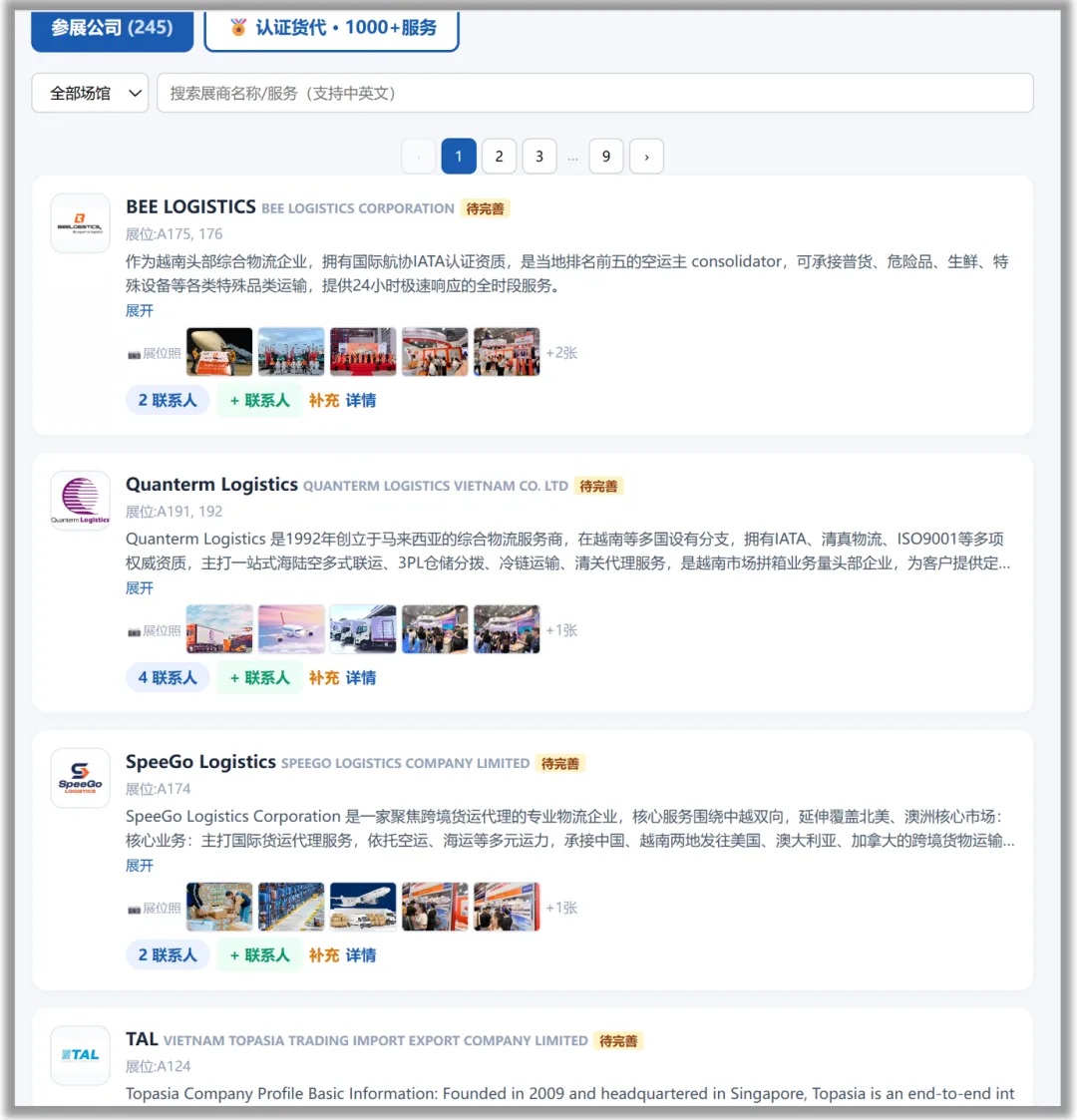1077x1120 pixels.
Task: Open BEE LOGISTICS second booth photo
Action: (x=291, y=352)
